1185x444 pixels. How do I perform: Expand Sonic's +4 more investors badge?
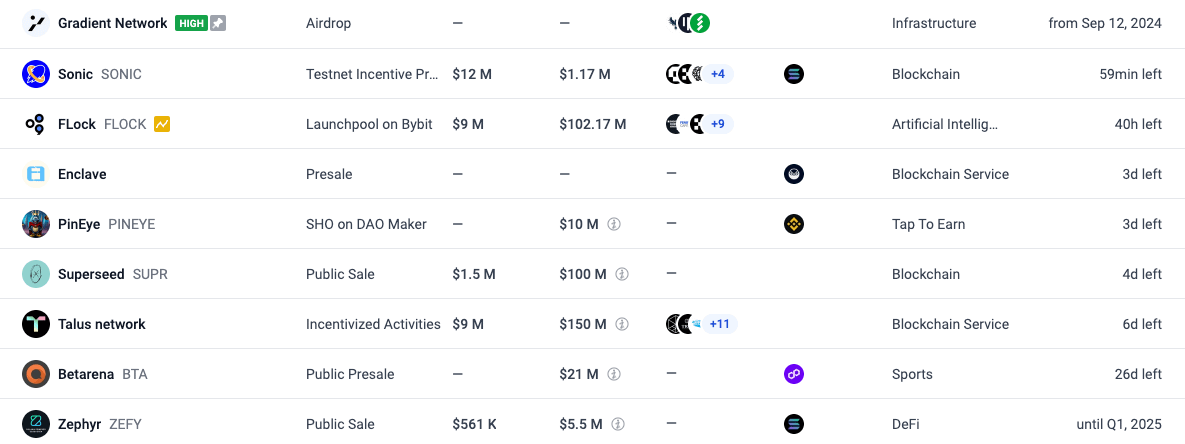[717, 74]
